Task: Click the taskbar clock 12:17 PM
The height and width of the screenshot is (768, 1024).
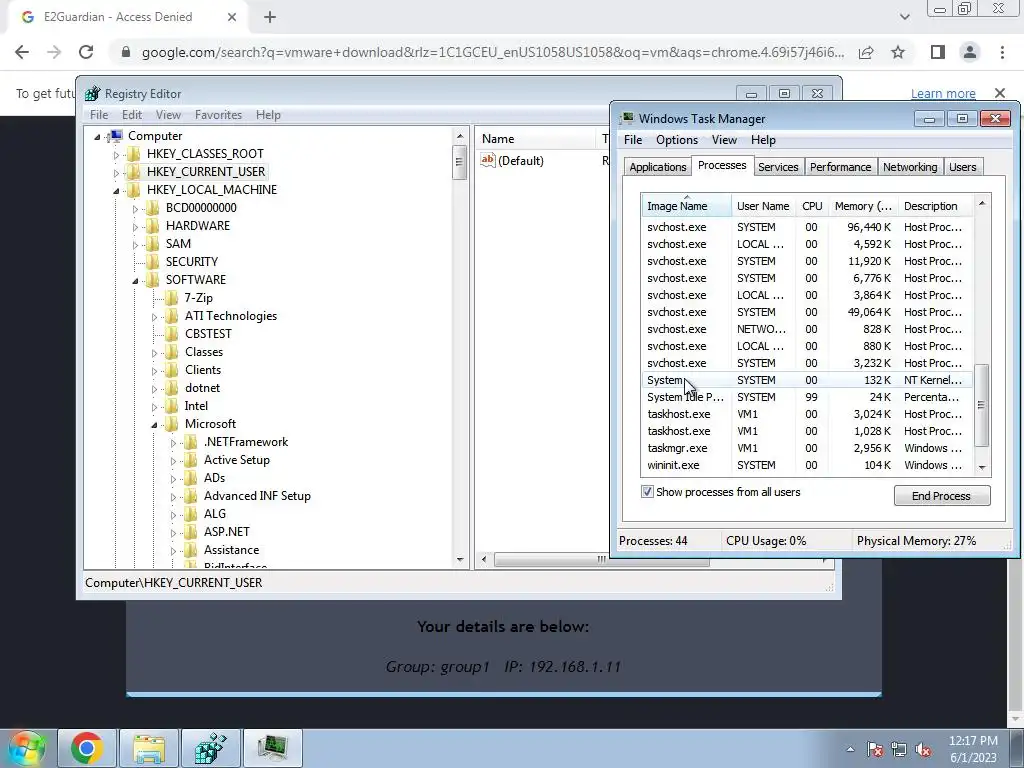Action: tap(973, 741)
